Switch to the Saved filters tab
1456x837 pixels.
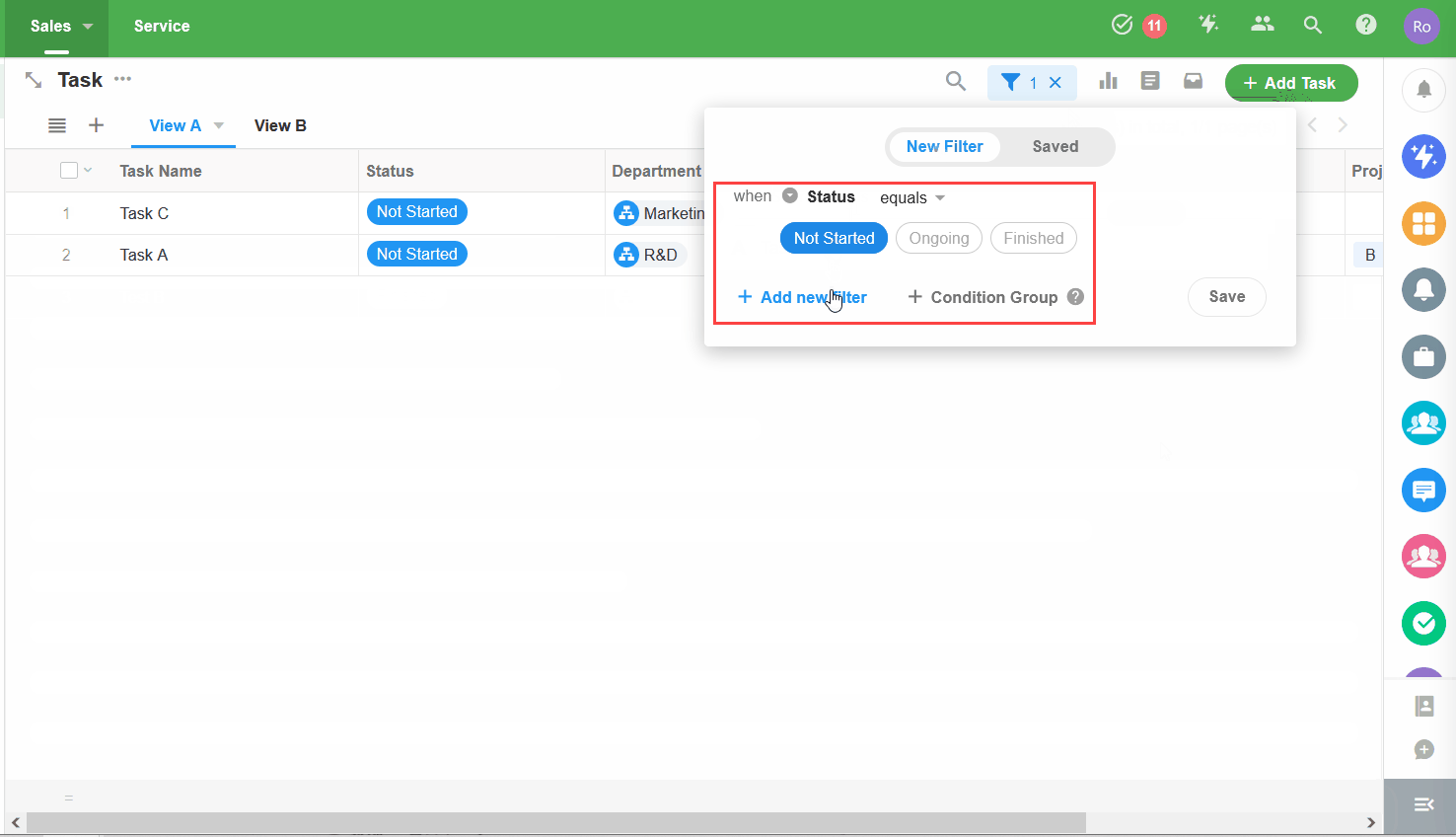coord(1055,146)
